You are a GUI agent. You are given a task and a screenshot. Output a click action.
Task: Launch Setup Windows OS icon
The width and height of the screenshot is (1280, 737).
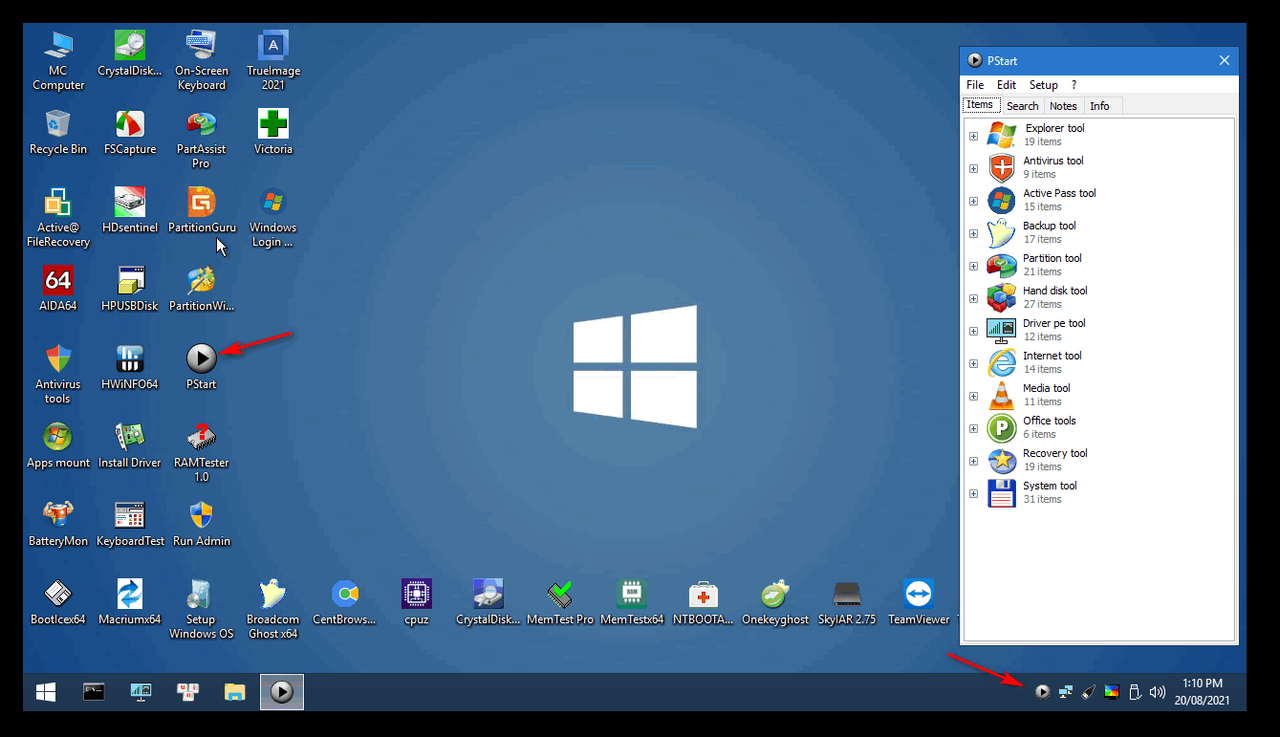point(201,608)
